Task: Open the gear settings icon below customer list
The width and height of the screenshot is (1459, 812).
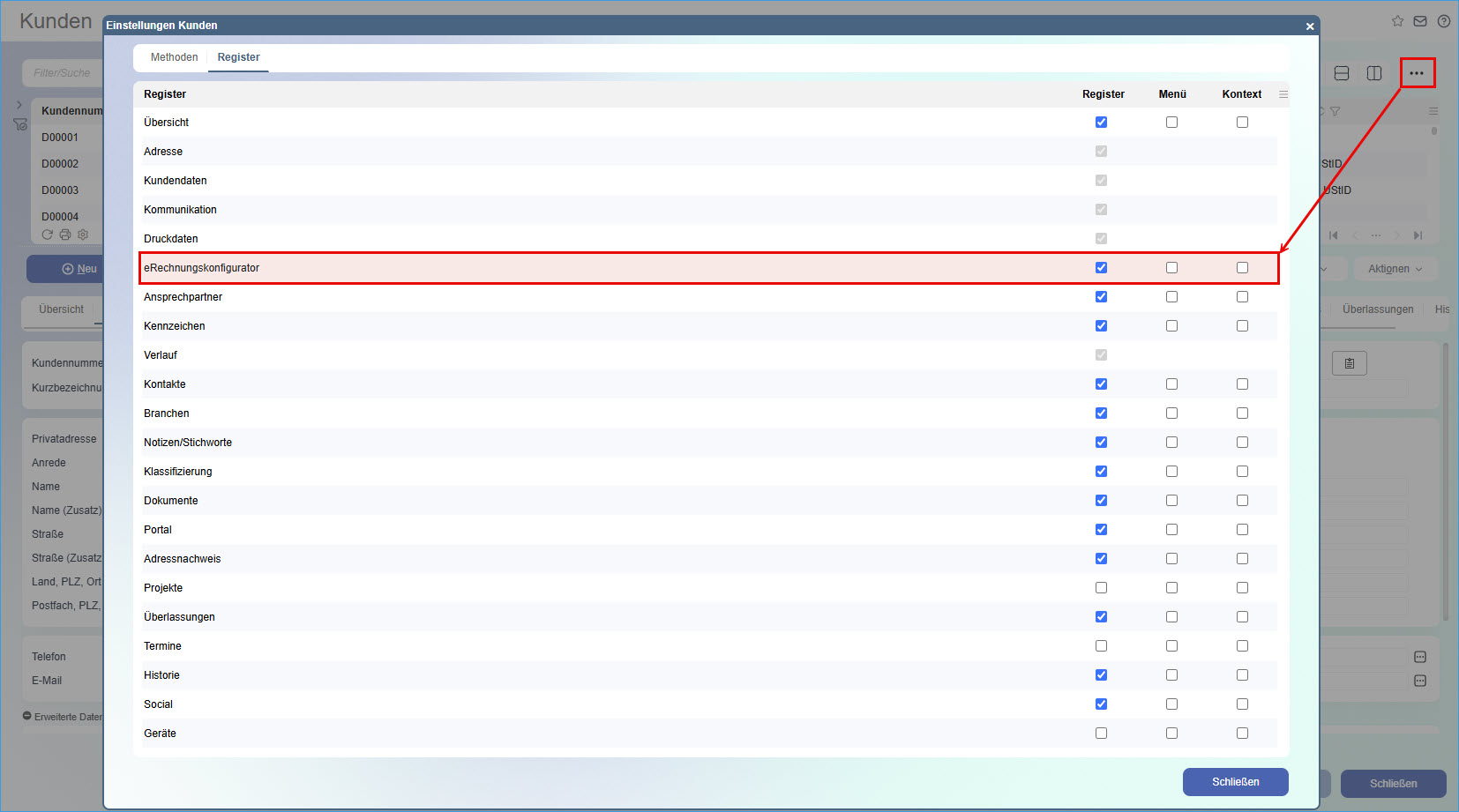Action: pos(83,235)
